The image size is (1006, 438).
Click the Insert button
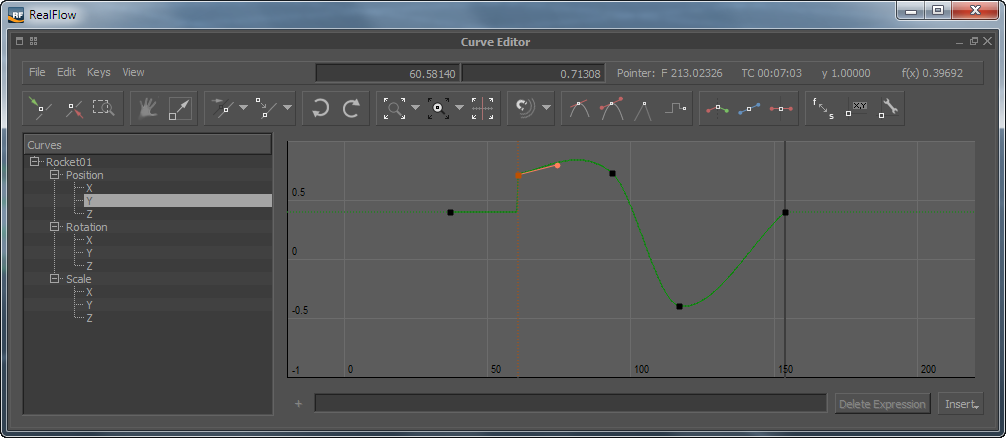tap(961, 404)
